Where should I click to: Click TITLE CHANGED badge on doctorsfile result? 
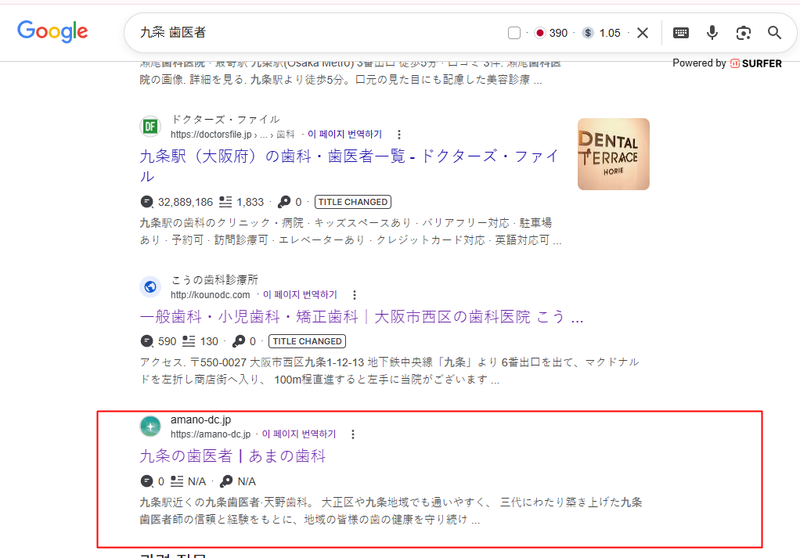(x=353, y=202)
